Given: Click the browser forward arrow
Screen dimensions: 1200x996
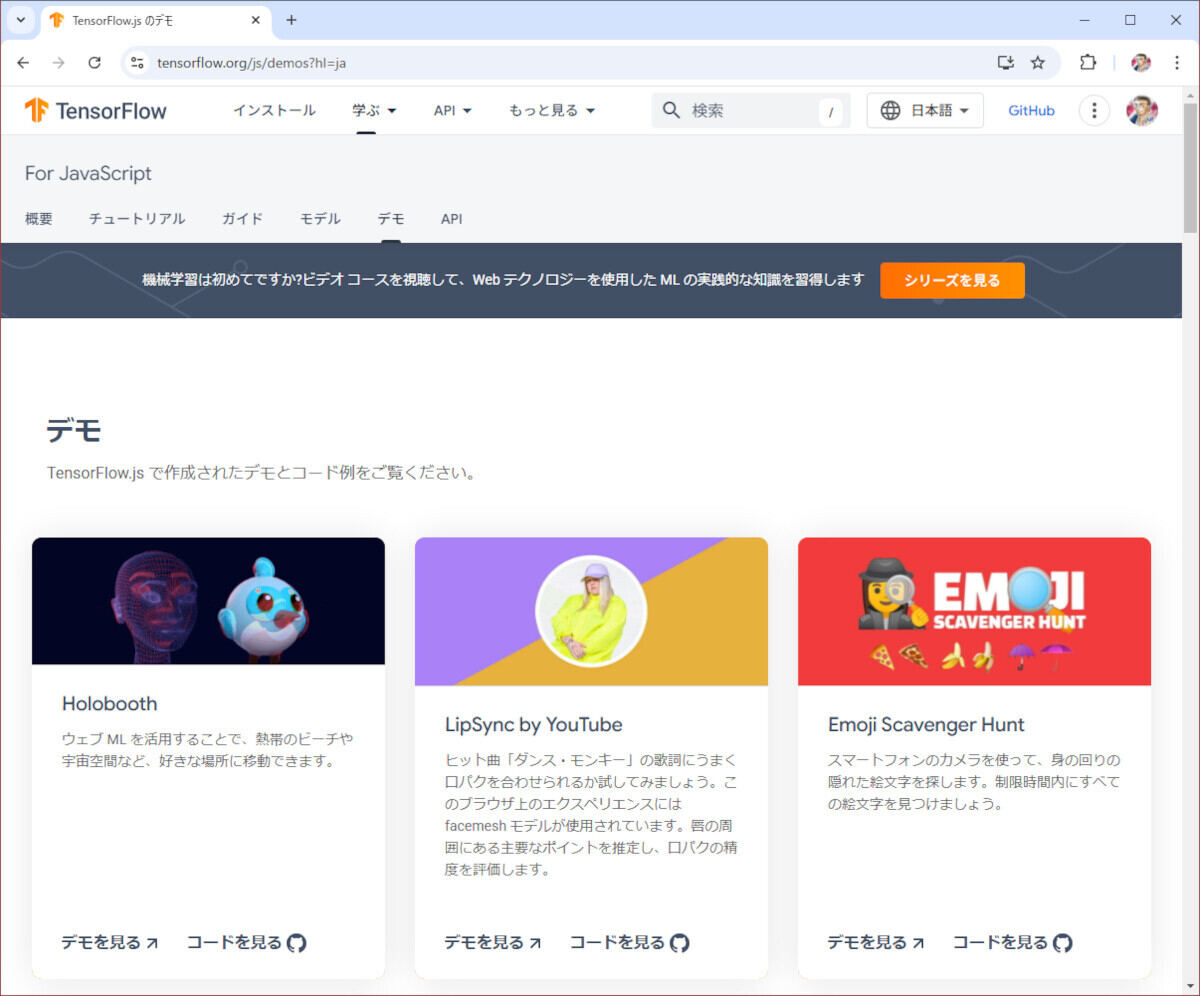Looking at the screenshot, I should pos(58,62).
